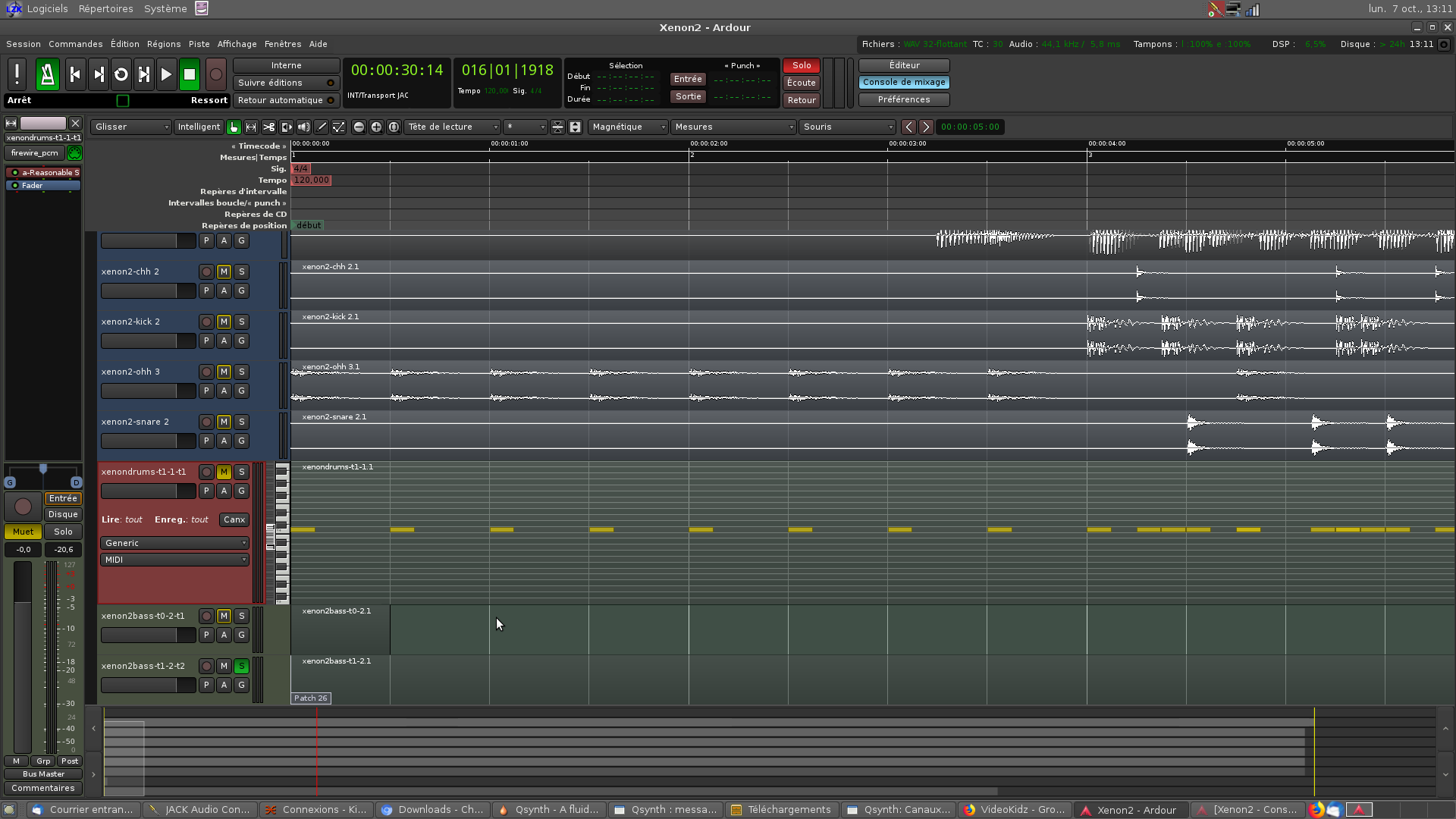The height and width of the screenshot is (819, 1456).
Task: Select the draw pencil tool
Action: click(322, 127)
